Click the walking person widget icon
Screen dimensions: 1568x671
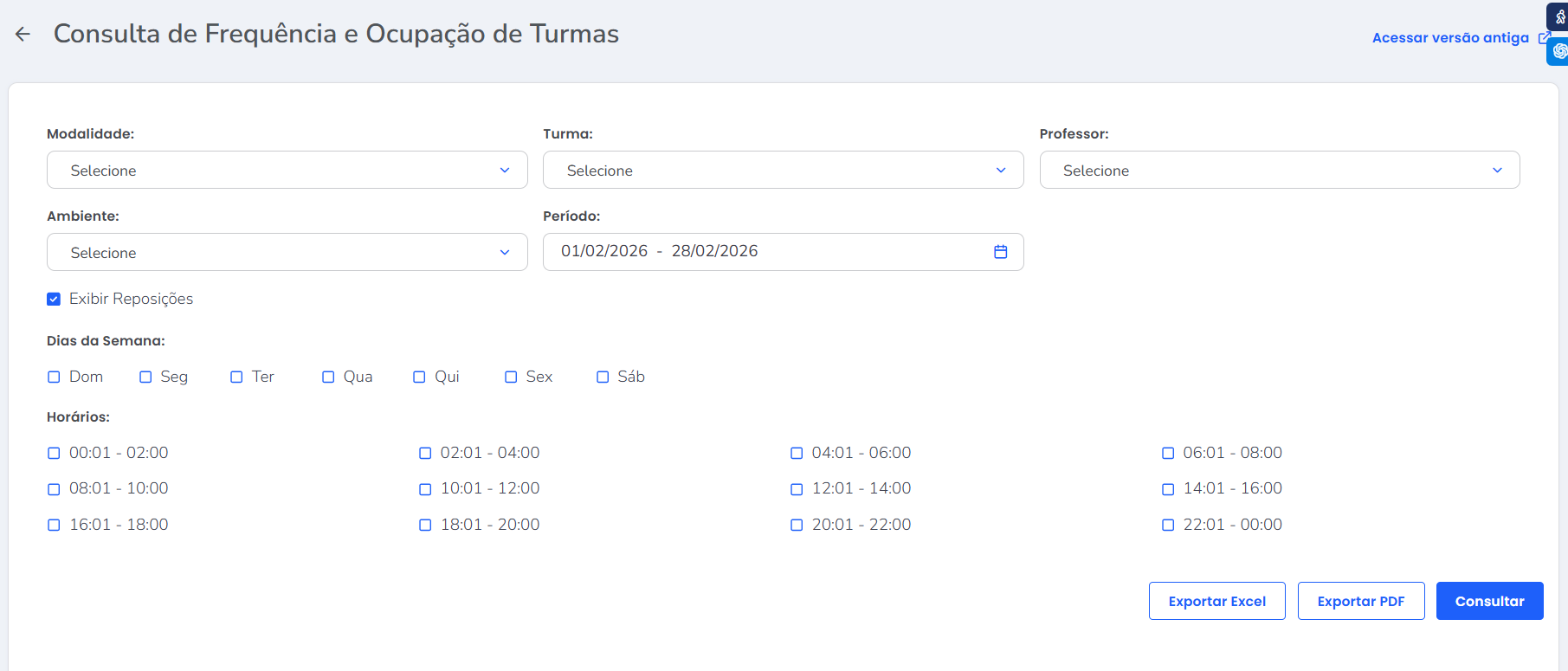click(x=1559, y=16)
